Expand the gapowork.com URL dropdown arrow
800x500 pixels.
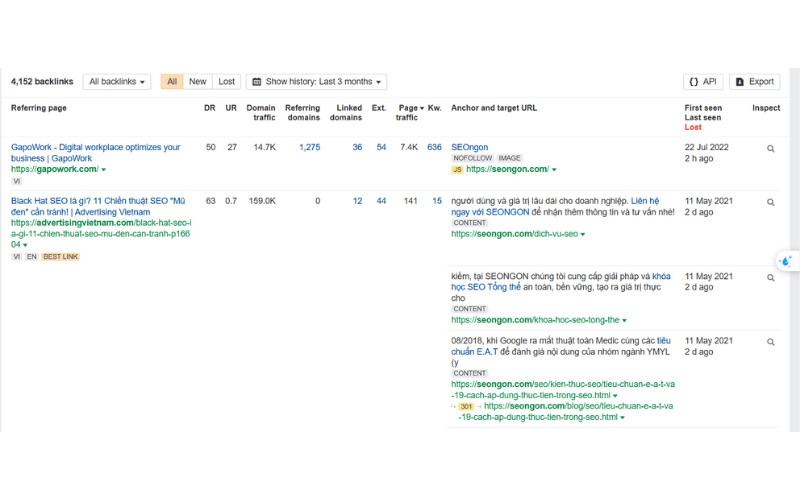pos(104,169)
